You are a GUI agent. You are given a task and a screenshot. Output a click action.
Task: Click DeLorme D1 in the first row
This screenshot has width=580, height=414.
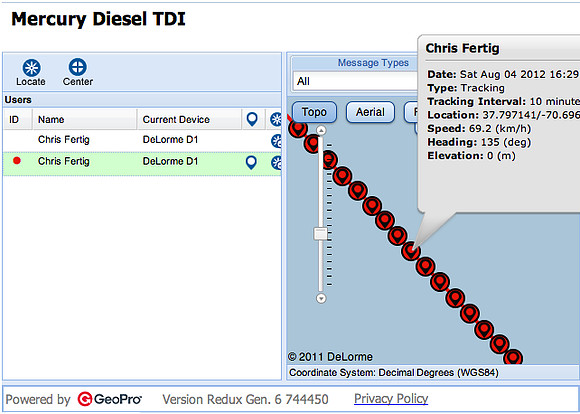pos(171,140)
